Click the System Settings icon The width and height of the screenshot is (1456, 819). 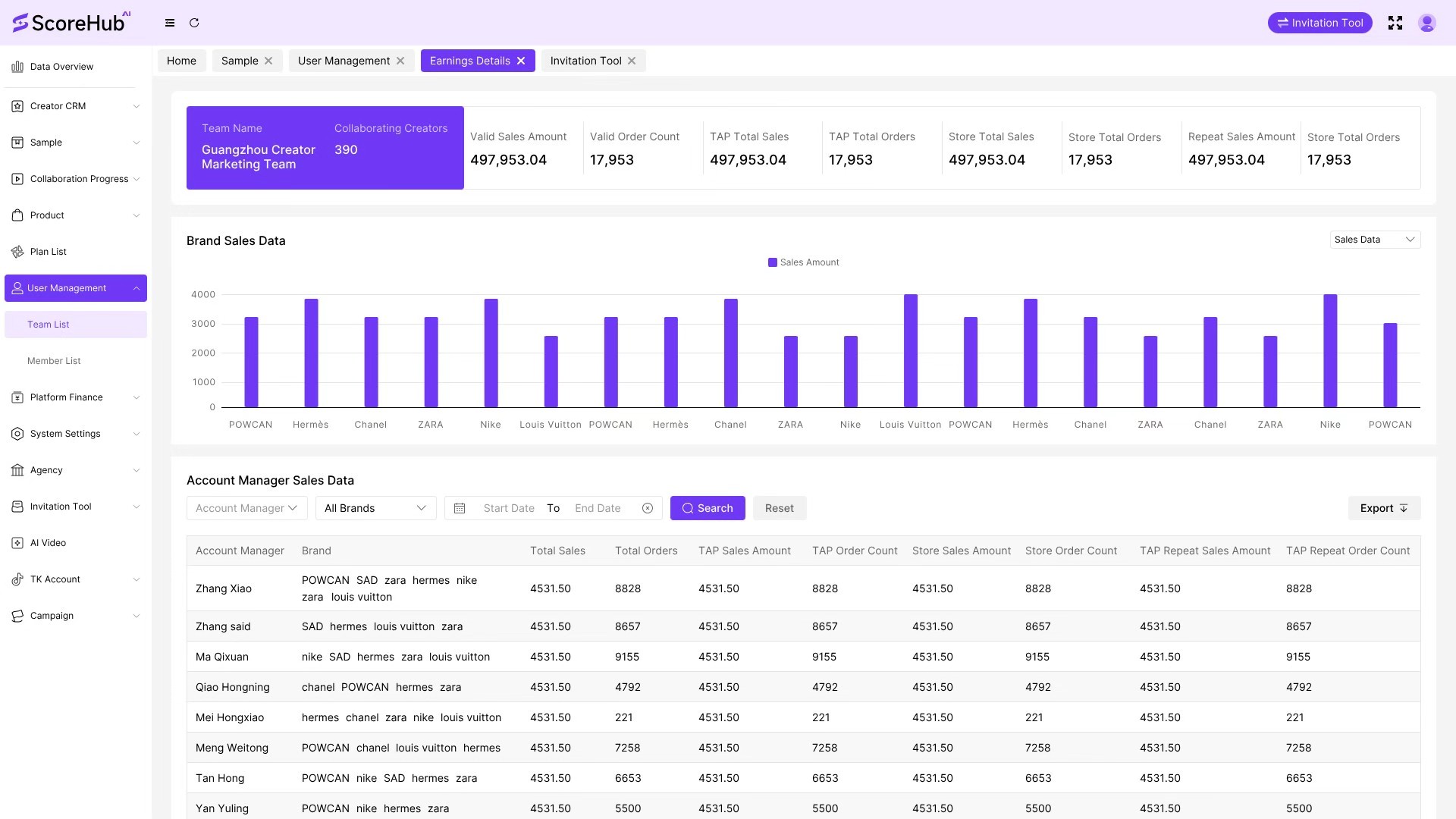click(17, 434)
